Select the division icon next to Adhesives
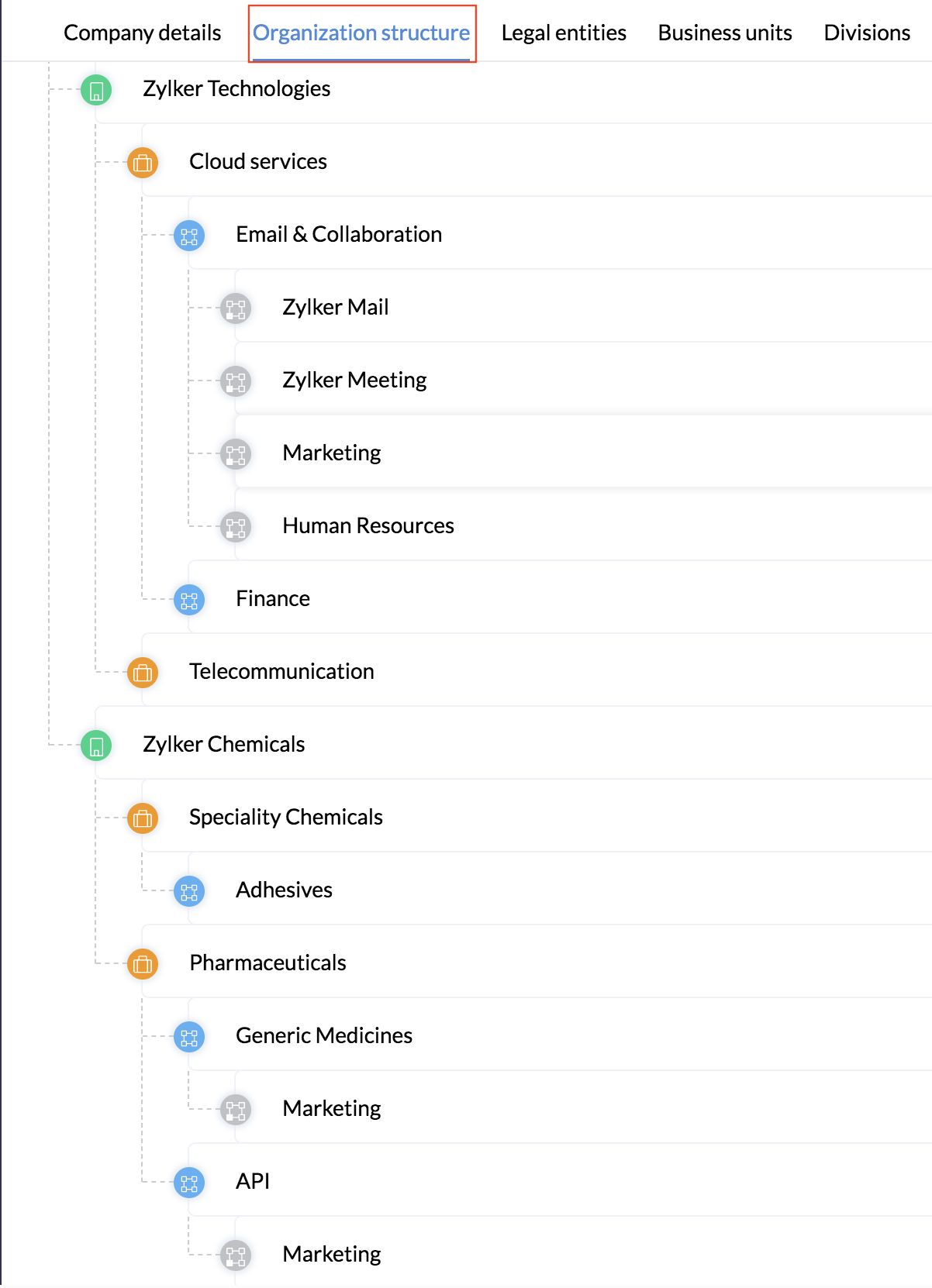The width and height of the screenshot is (932, 1288). click(188, 891)
